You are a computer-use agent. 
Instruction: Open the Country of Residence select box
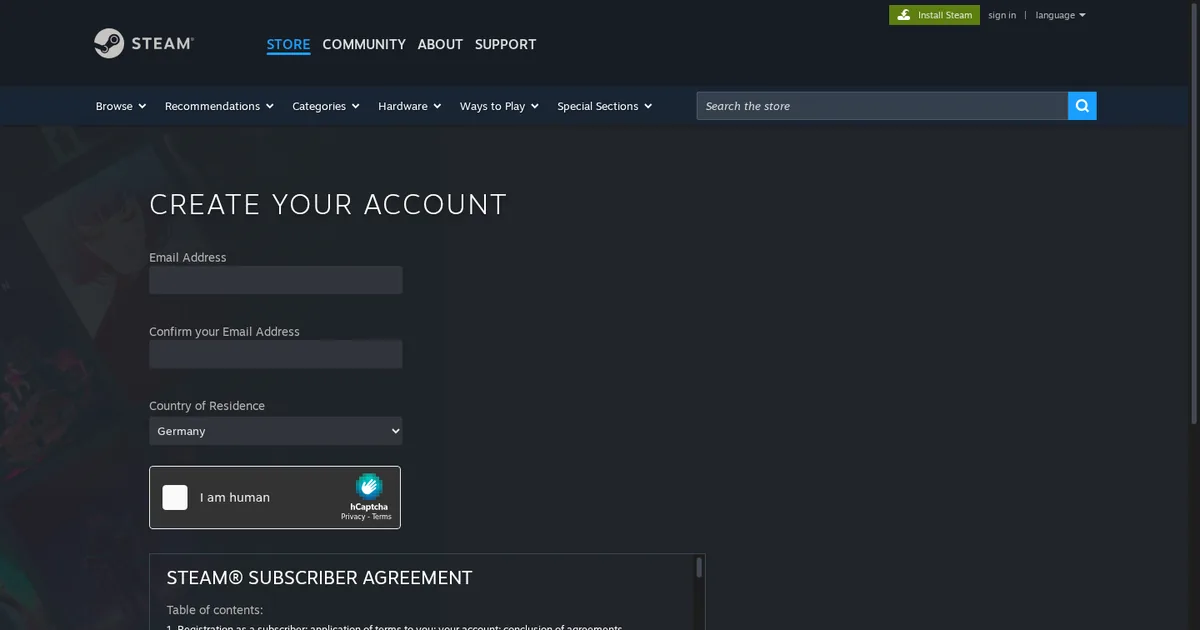tap(276, 431)
